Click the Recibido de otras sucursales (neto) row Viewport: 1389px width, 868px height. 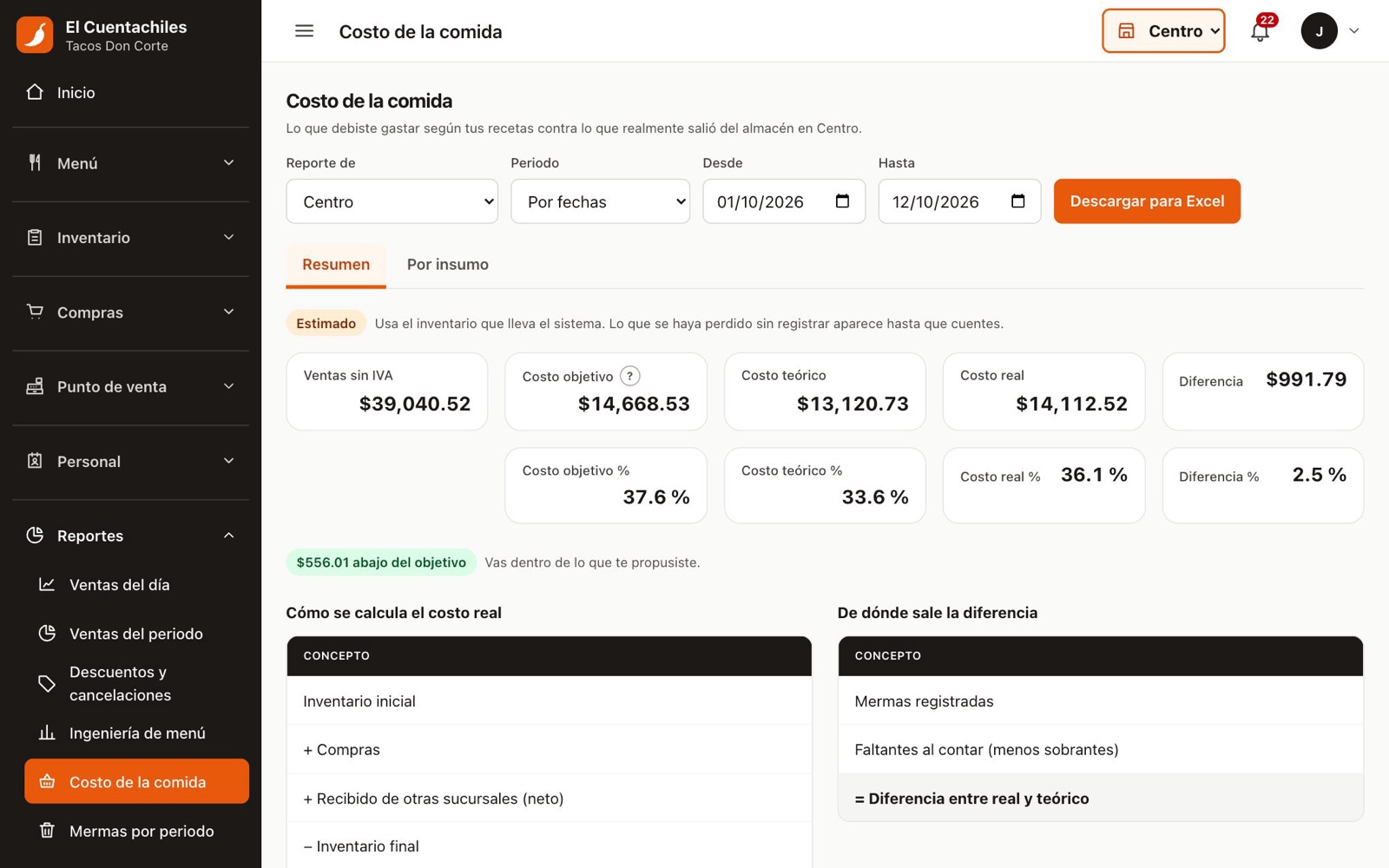coord(549,798)
